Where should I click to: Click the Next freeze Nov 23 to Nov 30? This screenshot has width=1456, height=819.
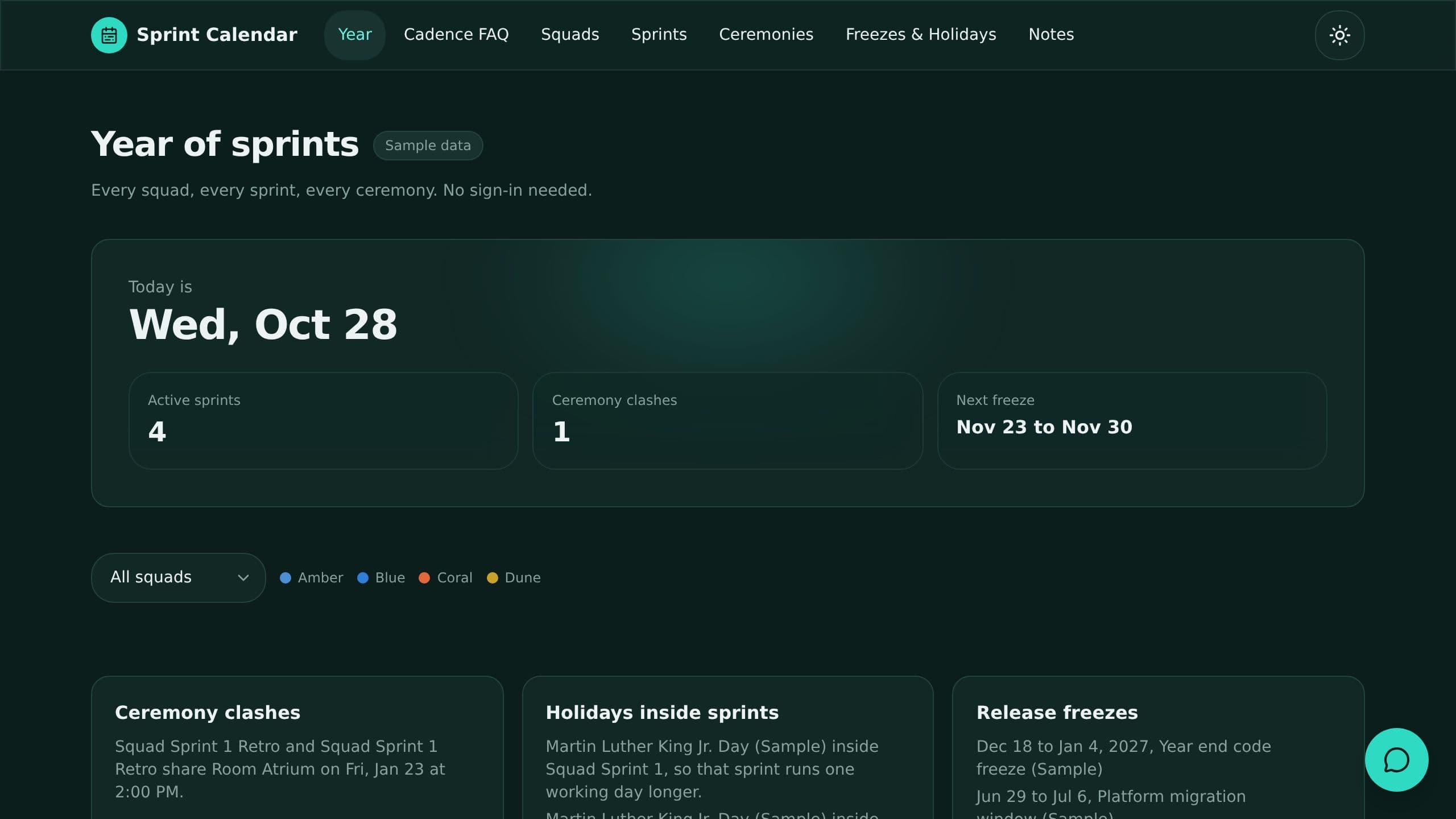pyautogui.click(x=1044, y=427)
